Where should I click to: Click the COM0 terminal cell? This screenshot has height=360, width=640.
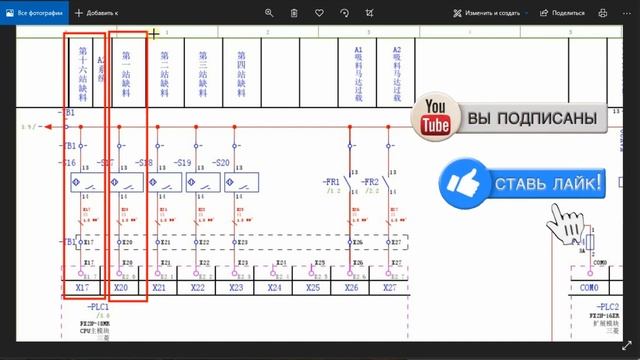coord(589,288)
